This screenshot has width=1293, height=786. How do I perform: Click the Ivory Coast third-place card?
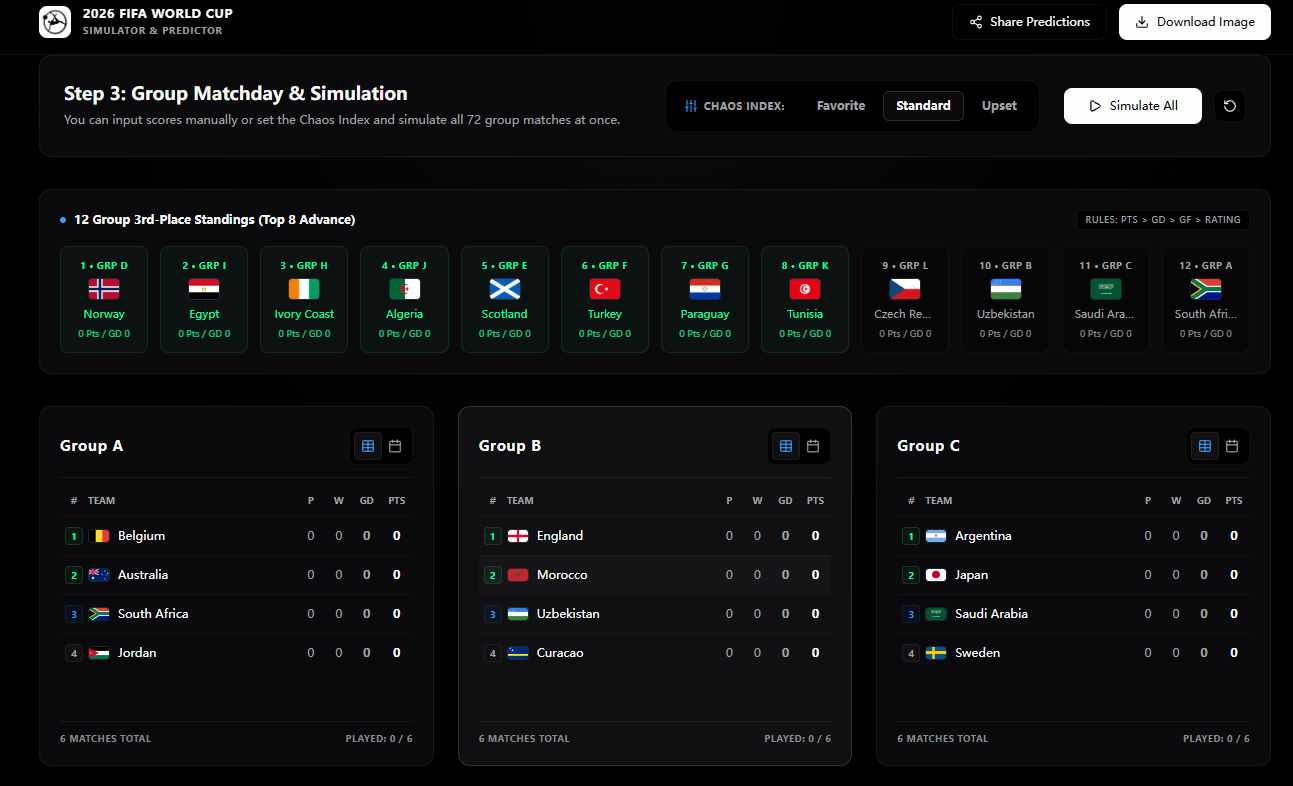(304, 300)
